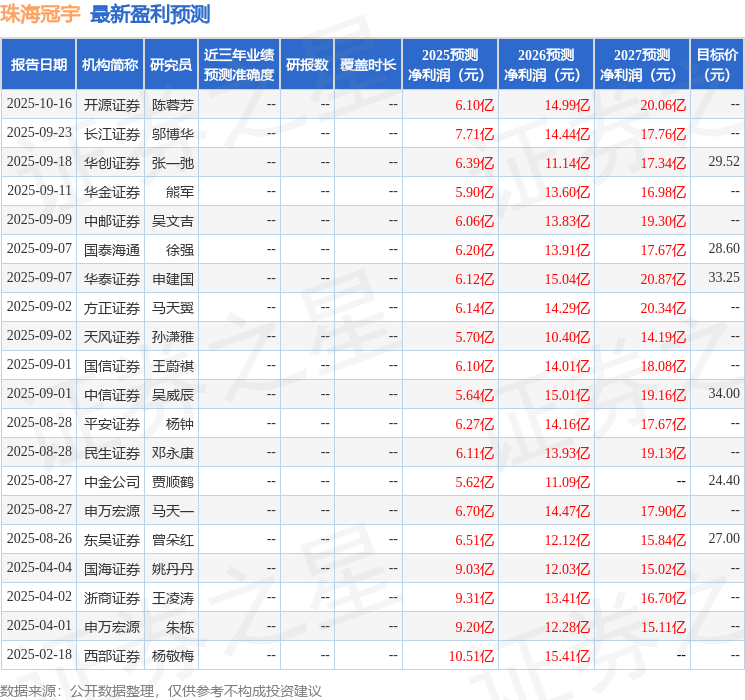
Task: Select analyst name 马天翼
Action: point(172,308)
